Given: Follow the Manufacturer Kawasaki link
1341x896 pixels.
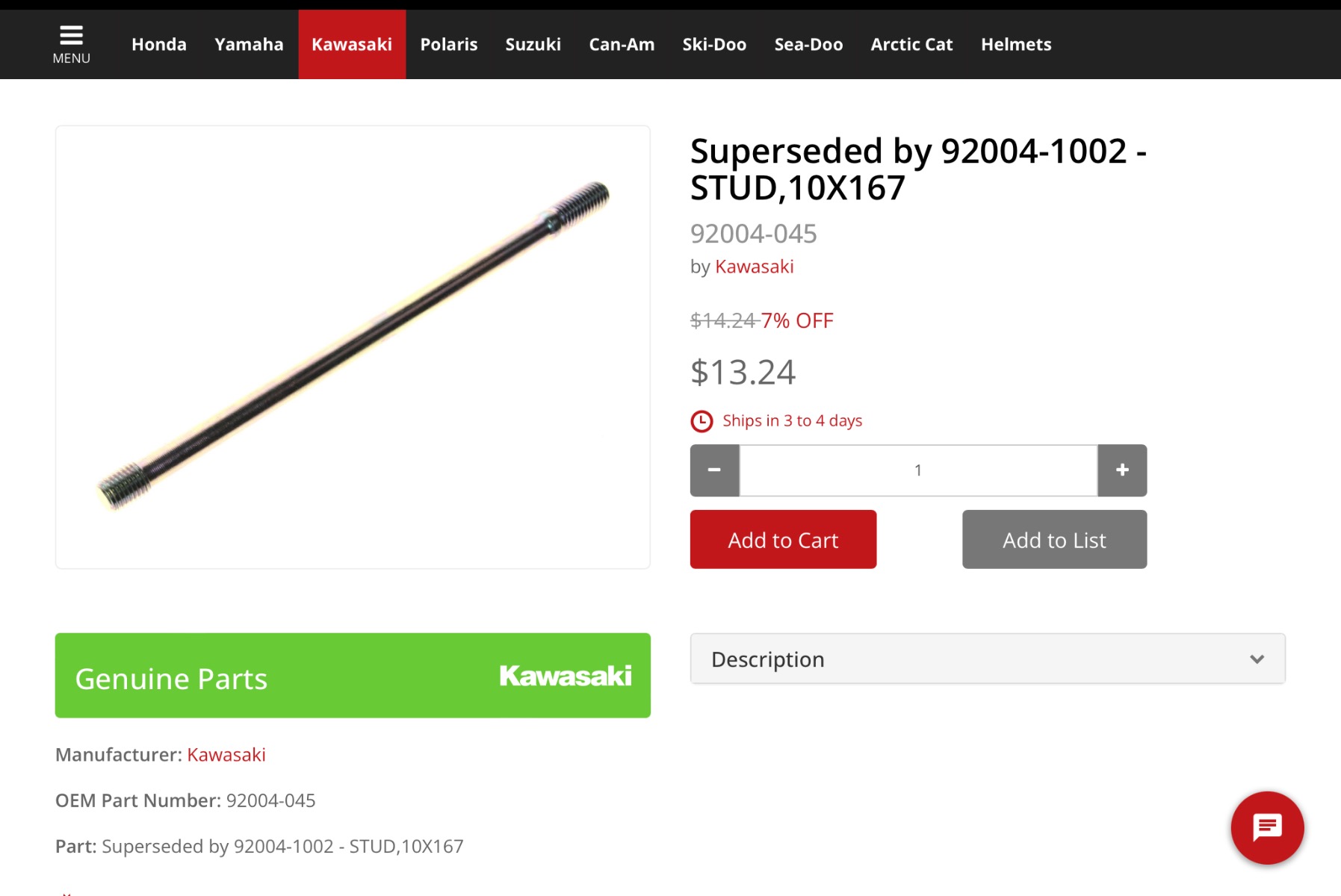Looking at the screenshot, I should [226, 755].
